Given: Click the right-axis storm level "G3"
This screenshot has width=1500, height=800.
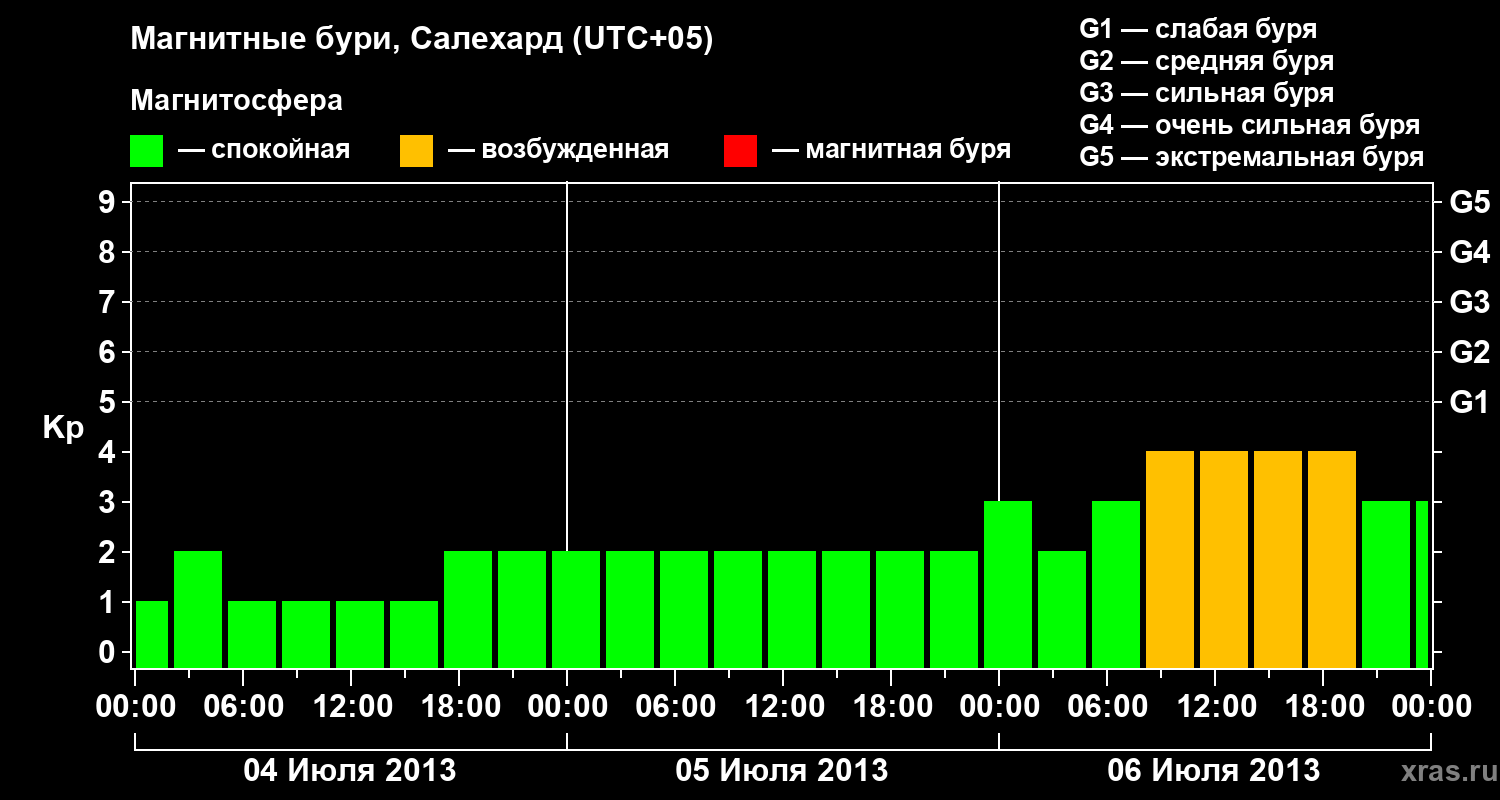Looking at the screenshot, I should pyautogui.click(x=1469, y=302).
